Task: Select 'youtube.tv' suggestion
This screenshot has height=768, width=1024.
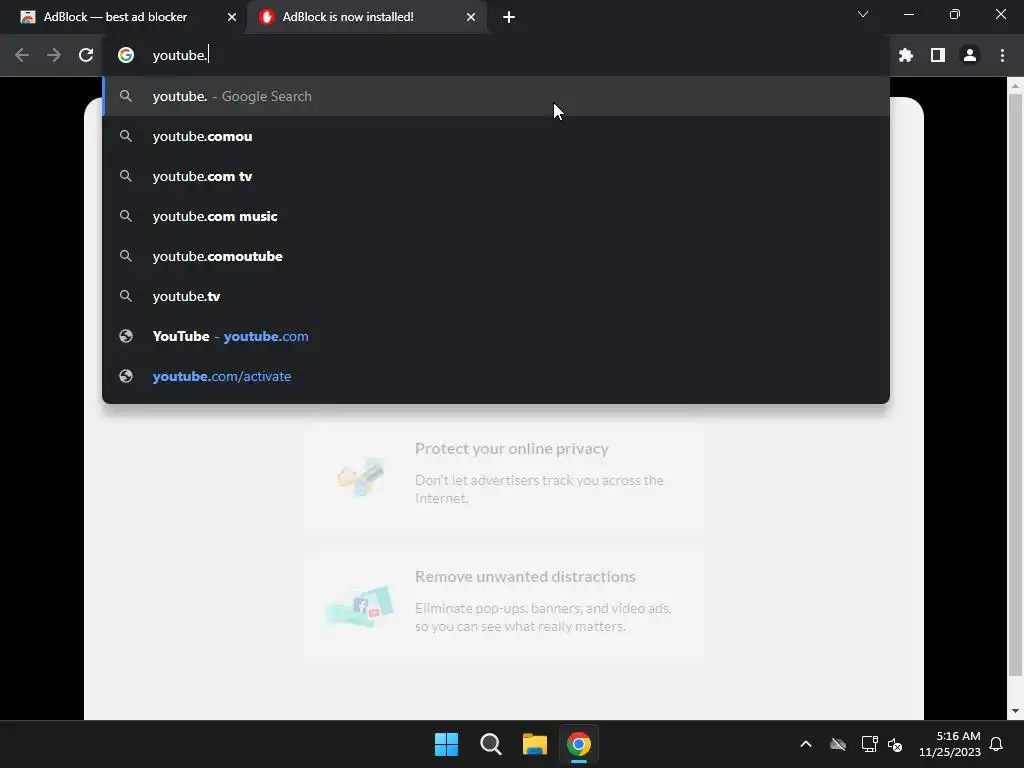Action: click(496, 296)
